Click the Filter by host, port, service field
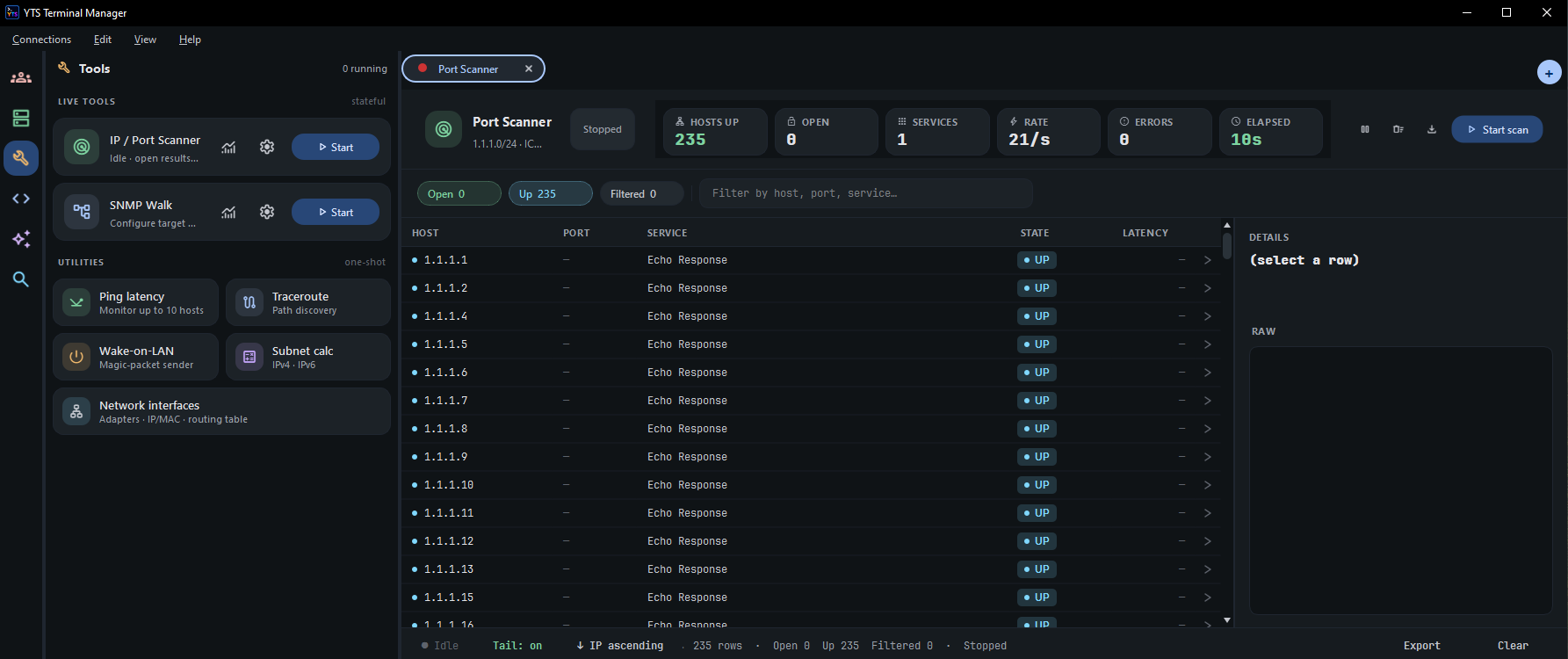The image size is (1568, 659). coord(865,193)
